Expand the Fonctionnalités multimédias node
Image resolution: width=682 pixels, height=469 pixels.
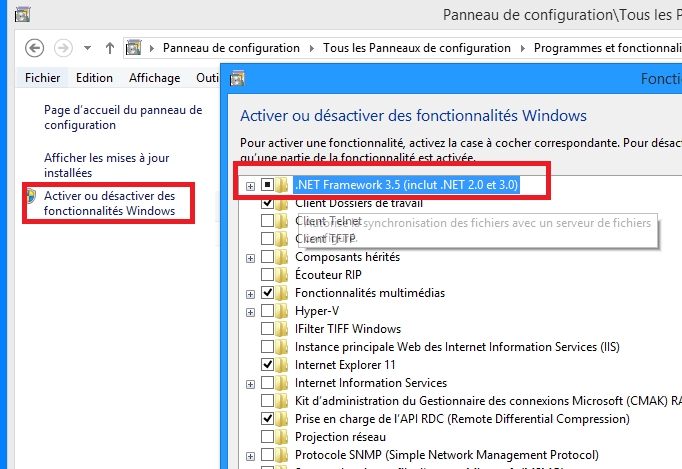click(250, 294)
